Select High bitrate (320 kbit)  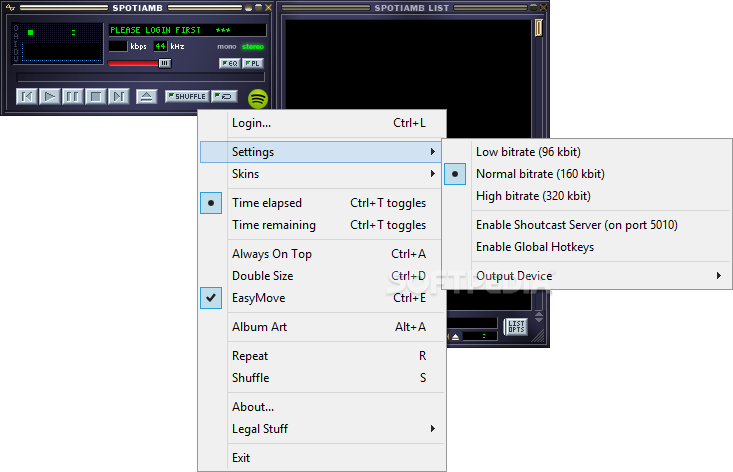pyautogui.click(x=587, y=196)
